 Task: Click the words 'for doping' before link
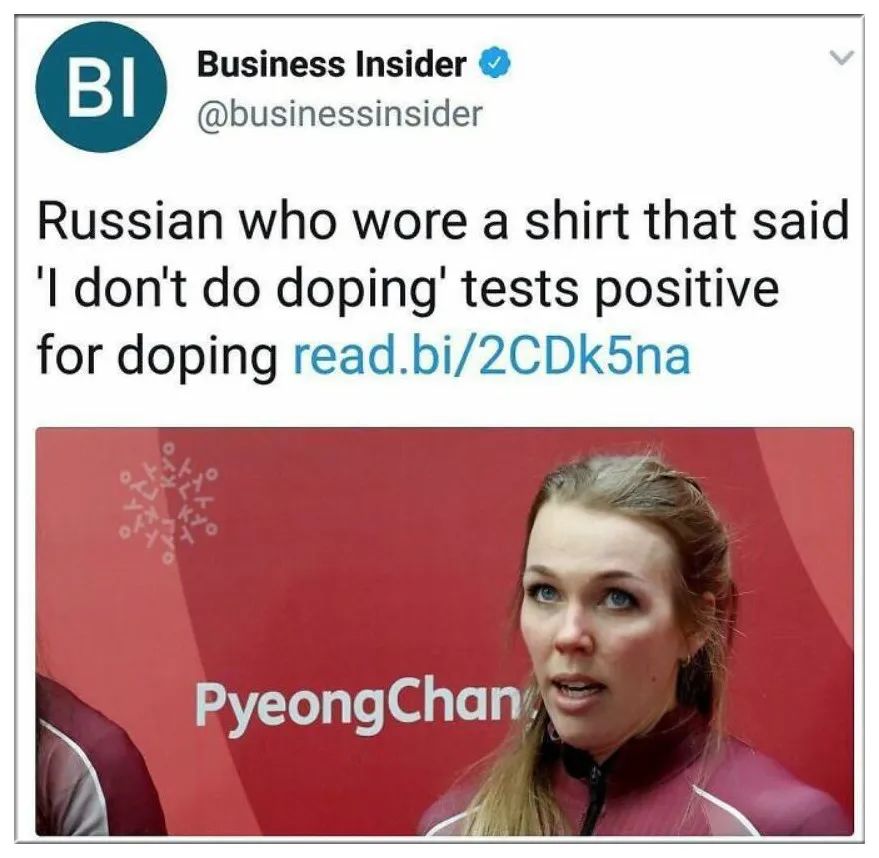(x=157, y=358)
